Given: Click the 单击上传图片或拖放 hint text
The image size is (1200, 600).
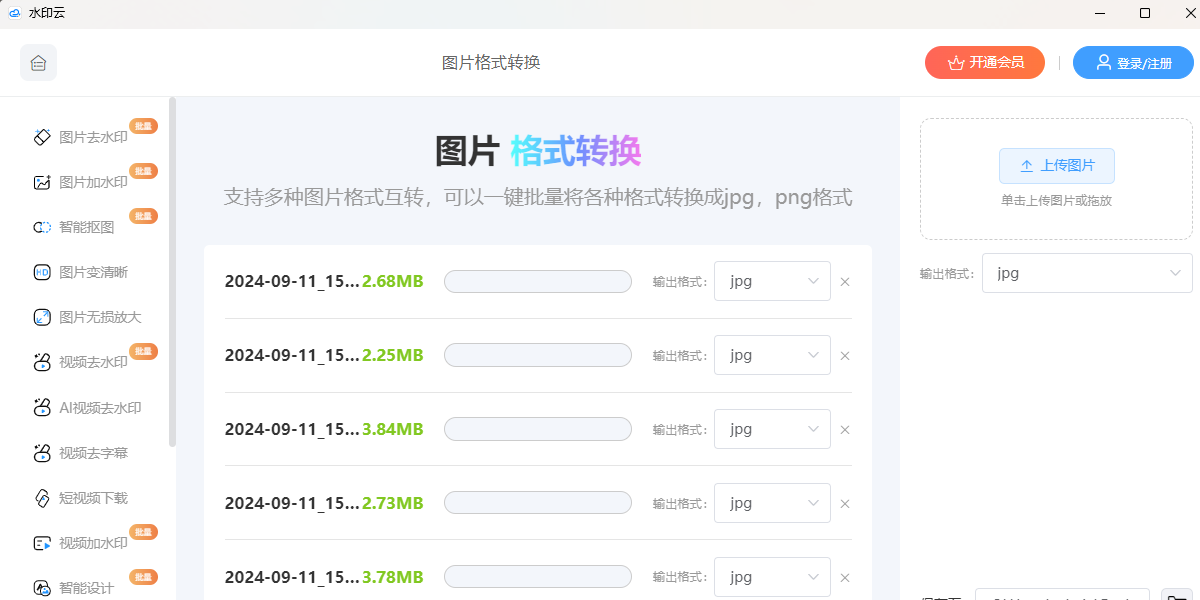Looking at the screenshot, I should (x=1056, y=200).
